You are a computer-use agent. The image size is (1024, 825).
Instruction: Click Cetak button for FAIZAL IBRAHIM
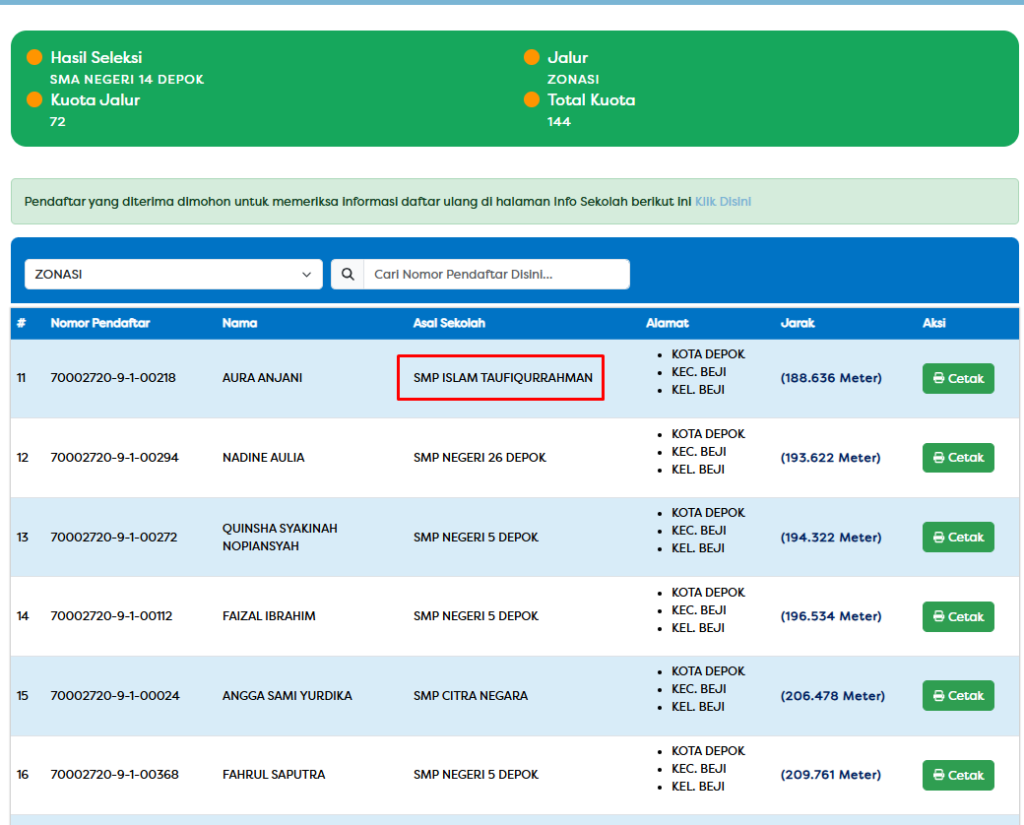957,616
